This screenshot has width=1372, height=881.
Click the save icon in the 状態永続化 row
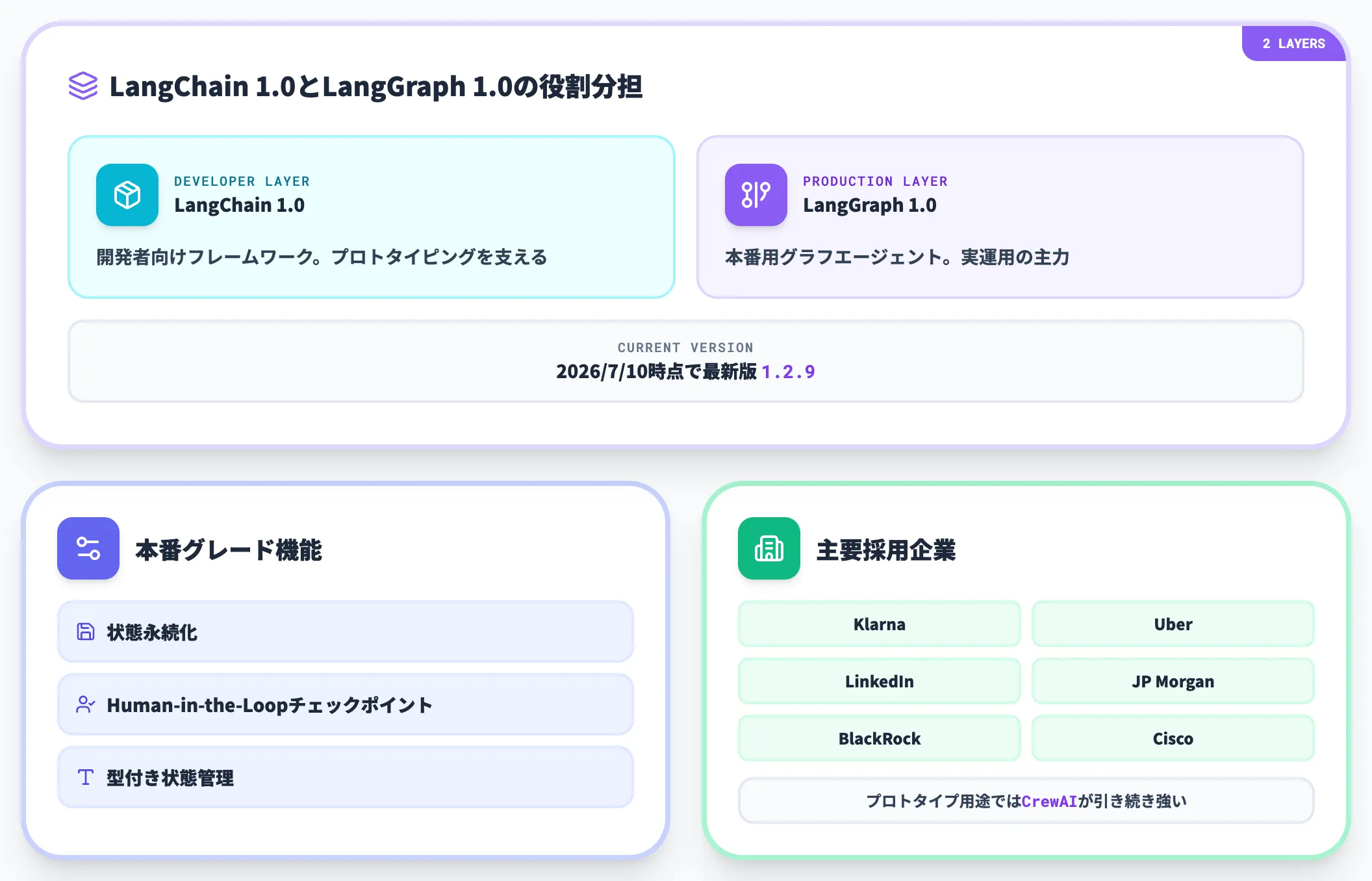point(86,632)
